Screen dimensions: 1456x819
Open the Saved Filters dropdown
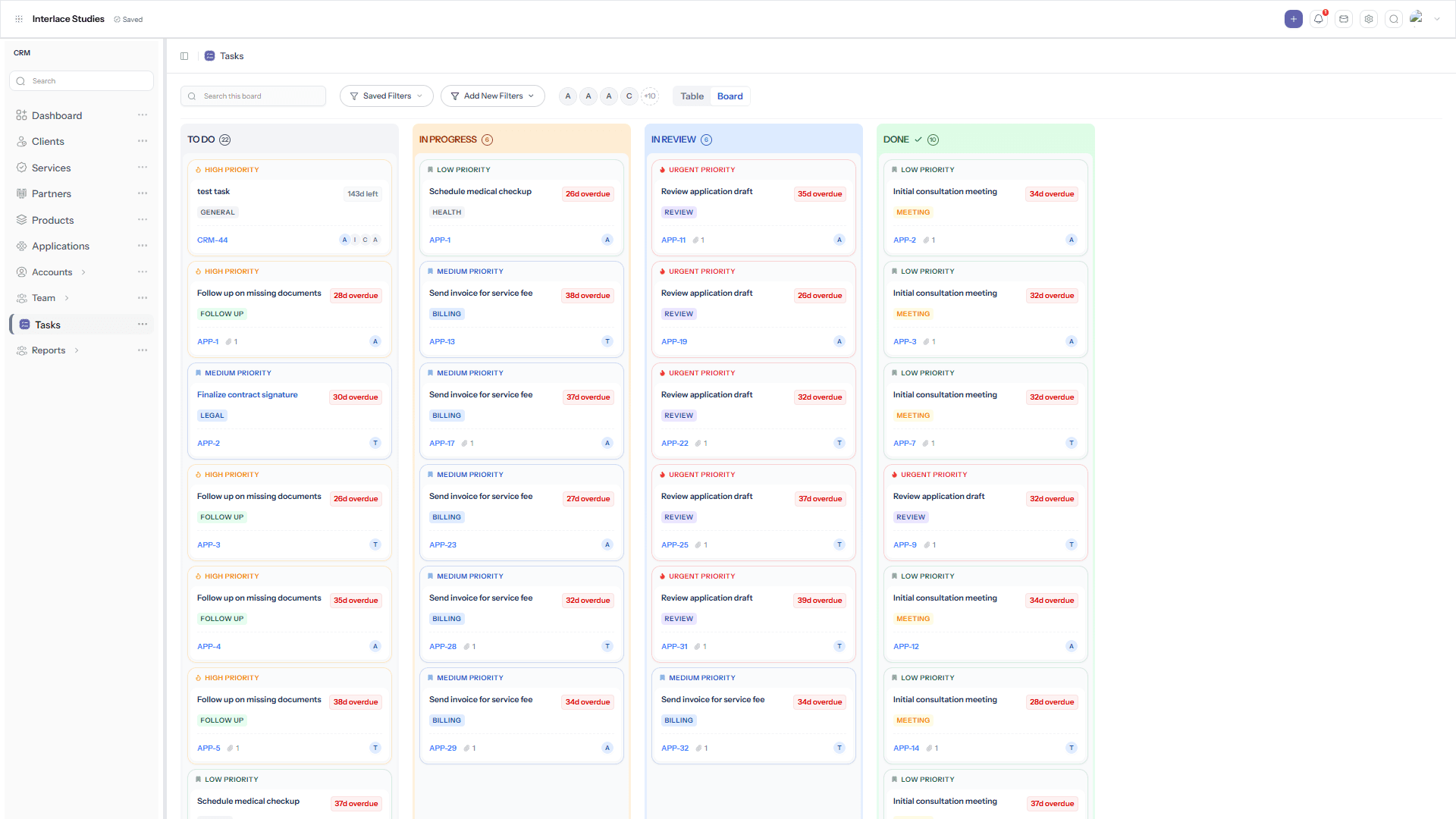click(x=387, y=96)
